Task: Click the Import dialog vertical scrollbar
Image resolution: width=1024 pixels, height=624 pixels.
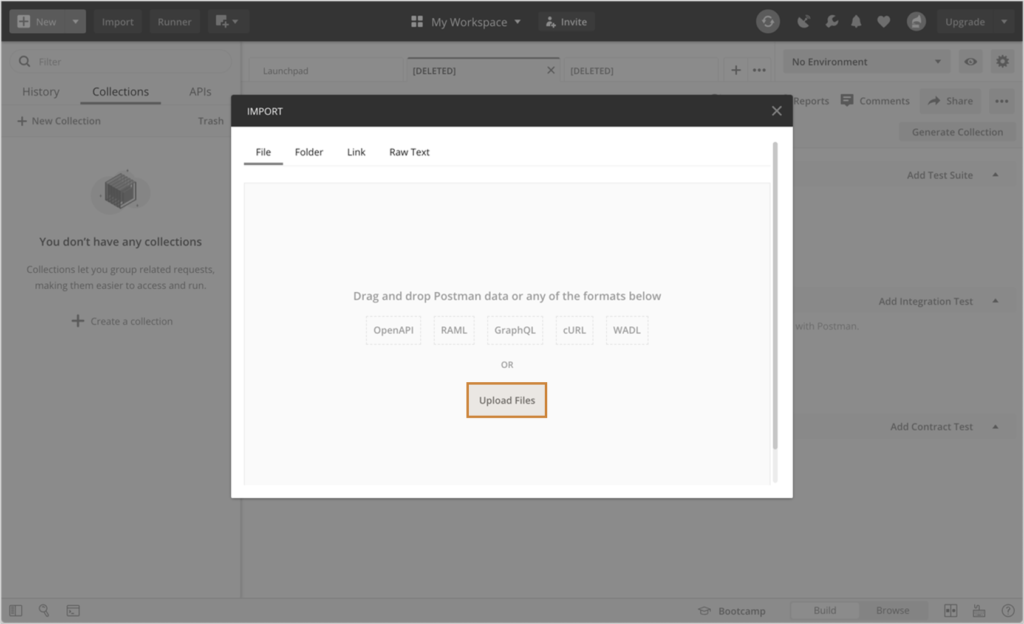Action: (775, 295)
